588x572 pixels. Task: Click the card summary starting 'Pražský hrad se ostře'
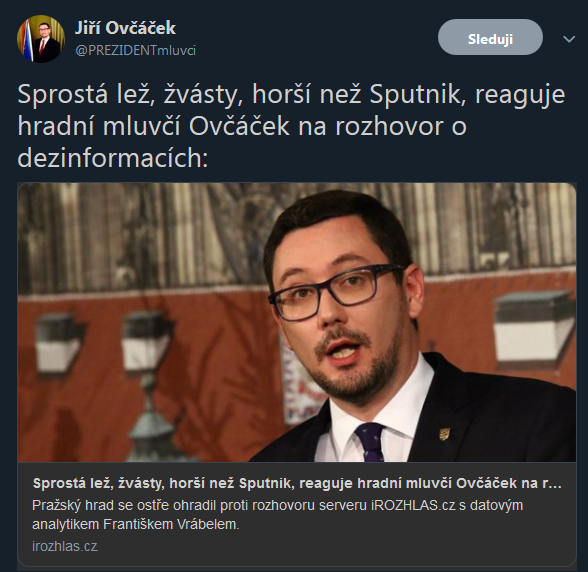[x=278, y=515]
